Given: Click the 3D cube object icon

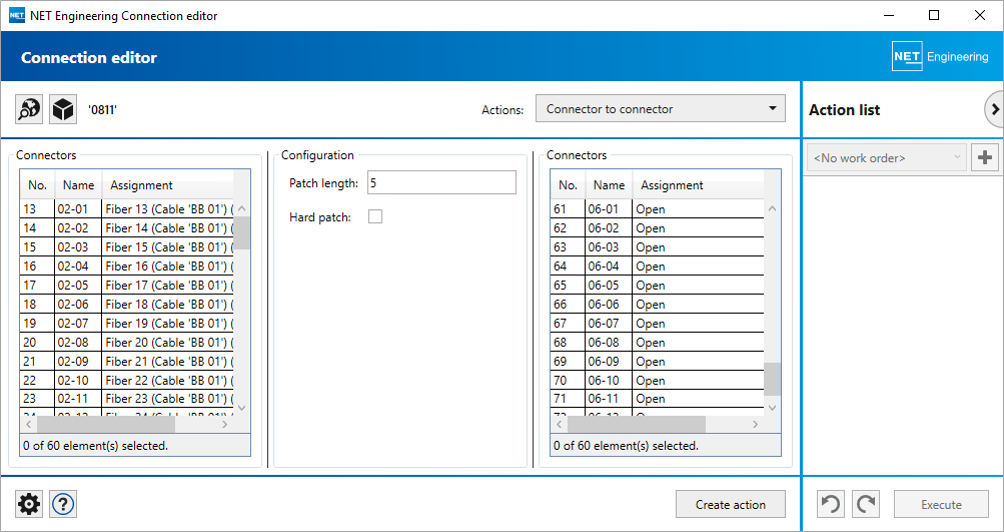Looking at the screenshot, I should (x=63, y=109).
